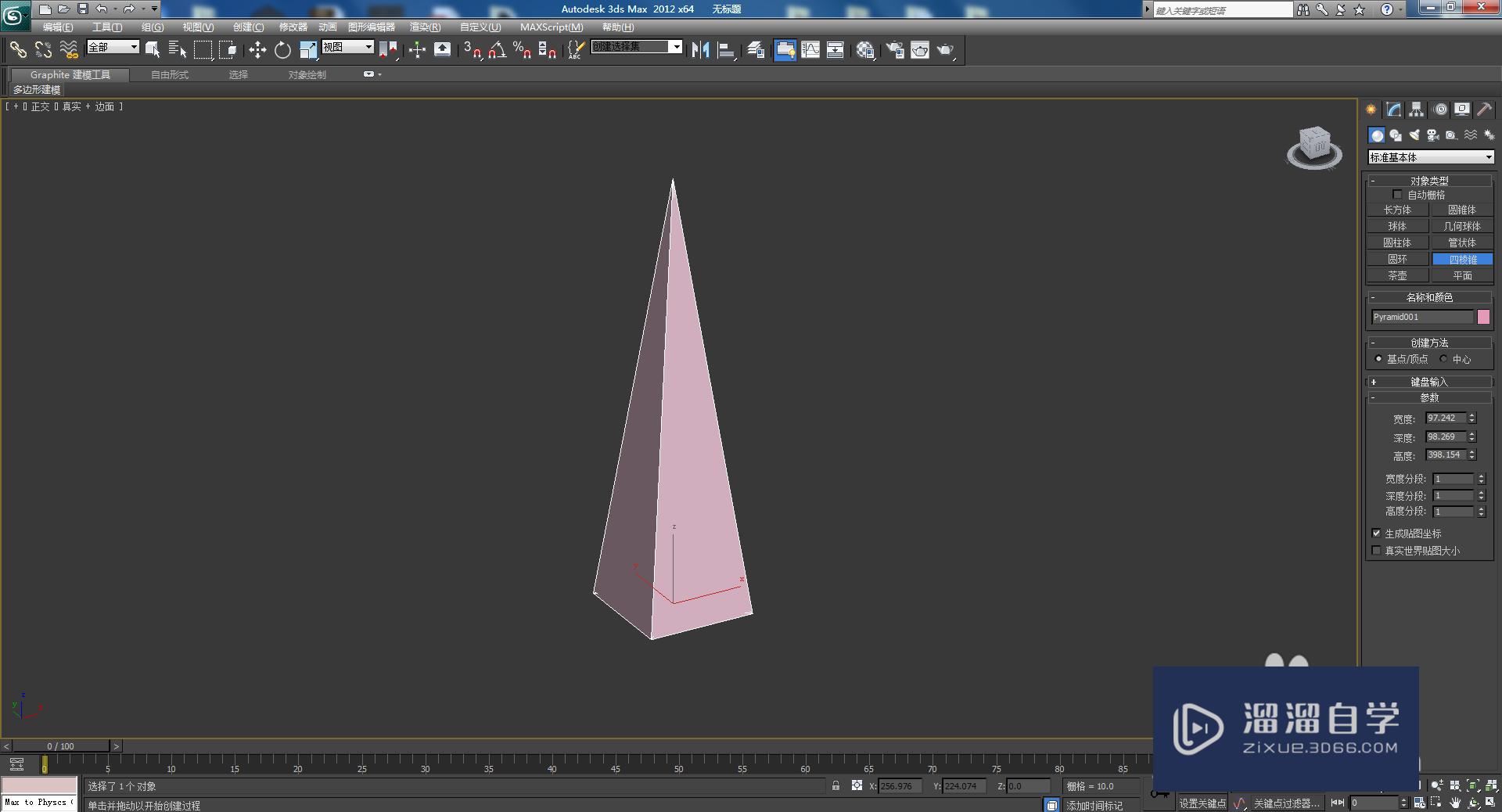Toggle the Angle Snap icon

click(497, 50)
